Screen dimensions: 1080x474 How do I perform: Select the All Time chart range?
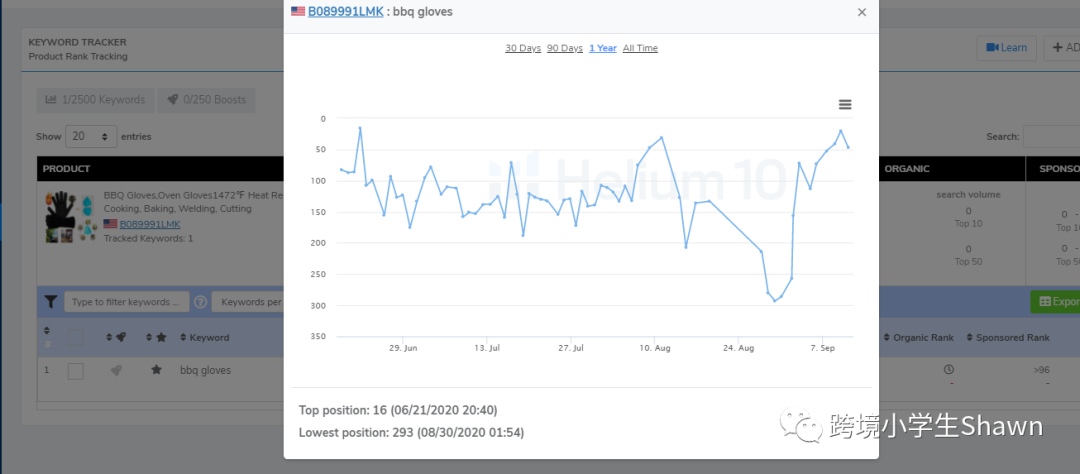click(x=640, y=48)
